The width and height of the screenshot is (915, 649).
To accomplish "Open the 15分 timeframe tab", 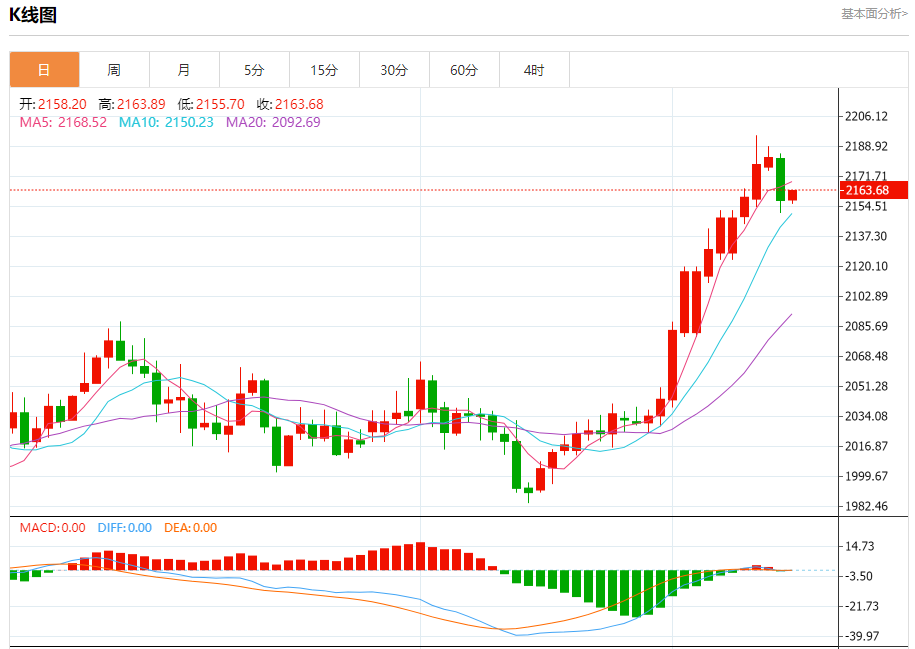I will [x=324, y=70].
